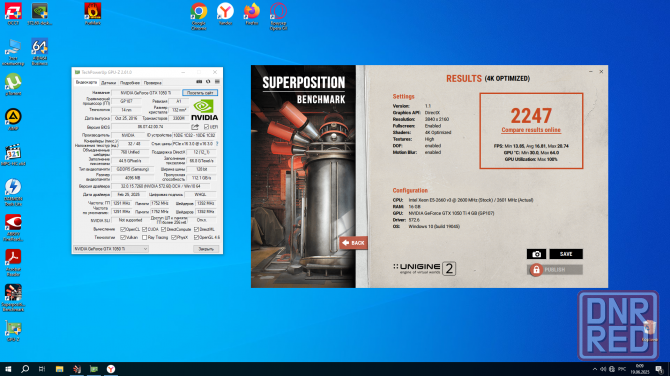Click the Superposition camera screenshot icon
This screenshot has height=376, width=670.
point(536,254)
